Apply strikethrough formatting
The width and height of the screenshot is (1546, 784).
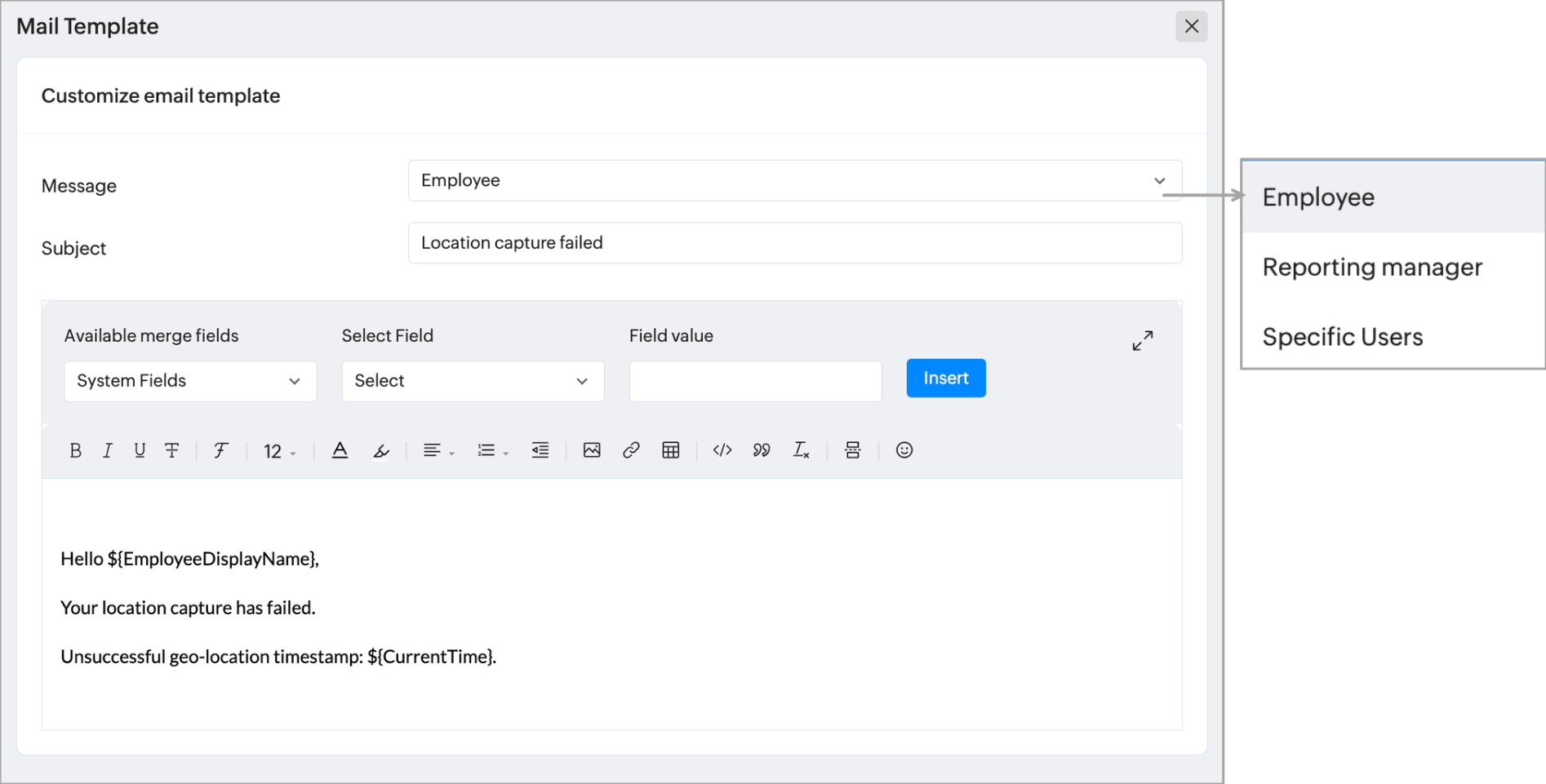point(172,450)
